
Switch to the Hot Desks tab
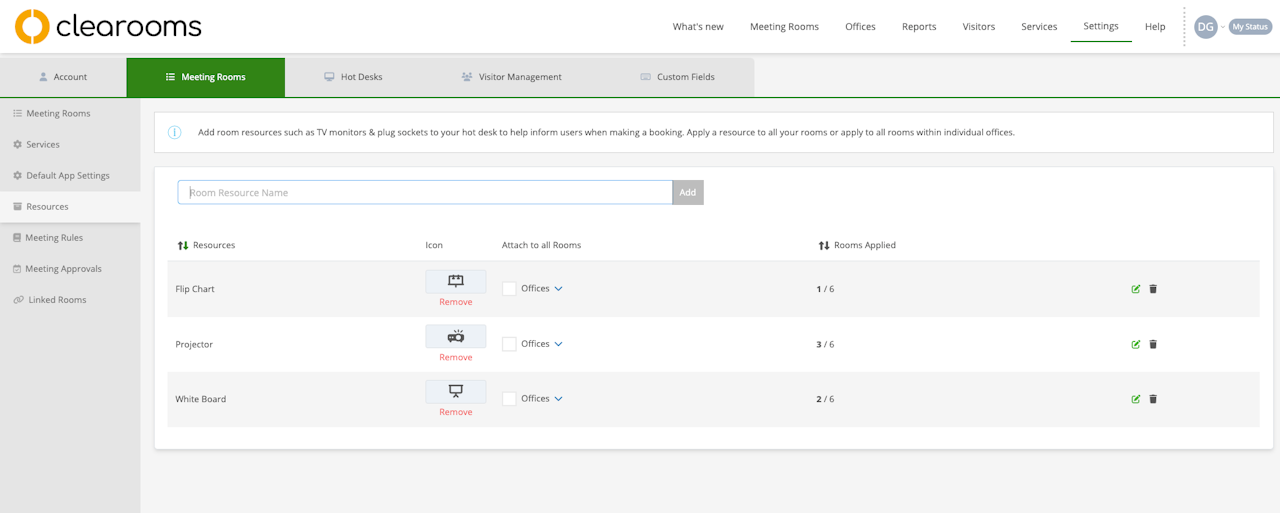click(354, 77)
